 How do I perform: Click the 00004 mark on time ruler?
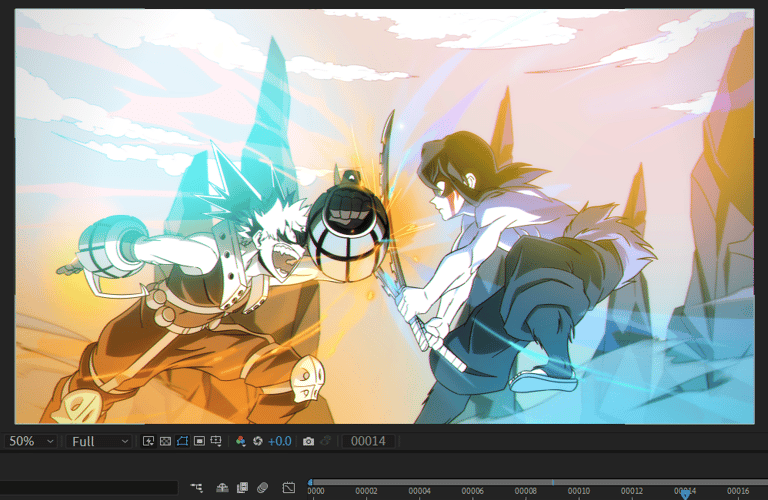click(x=419, y=491)
